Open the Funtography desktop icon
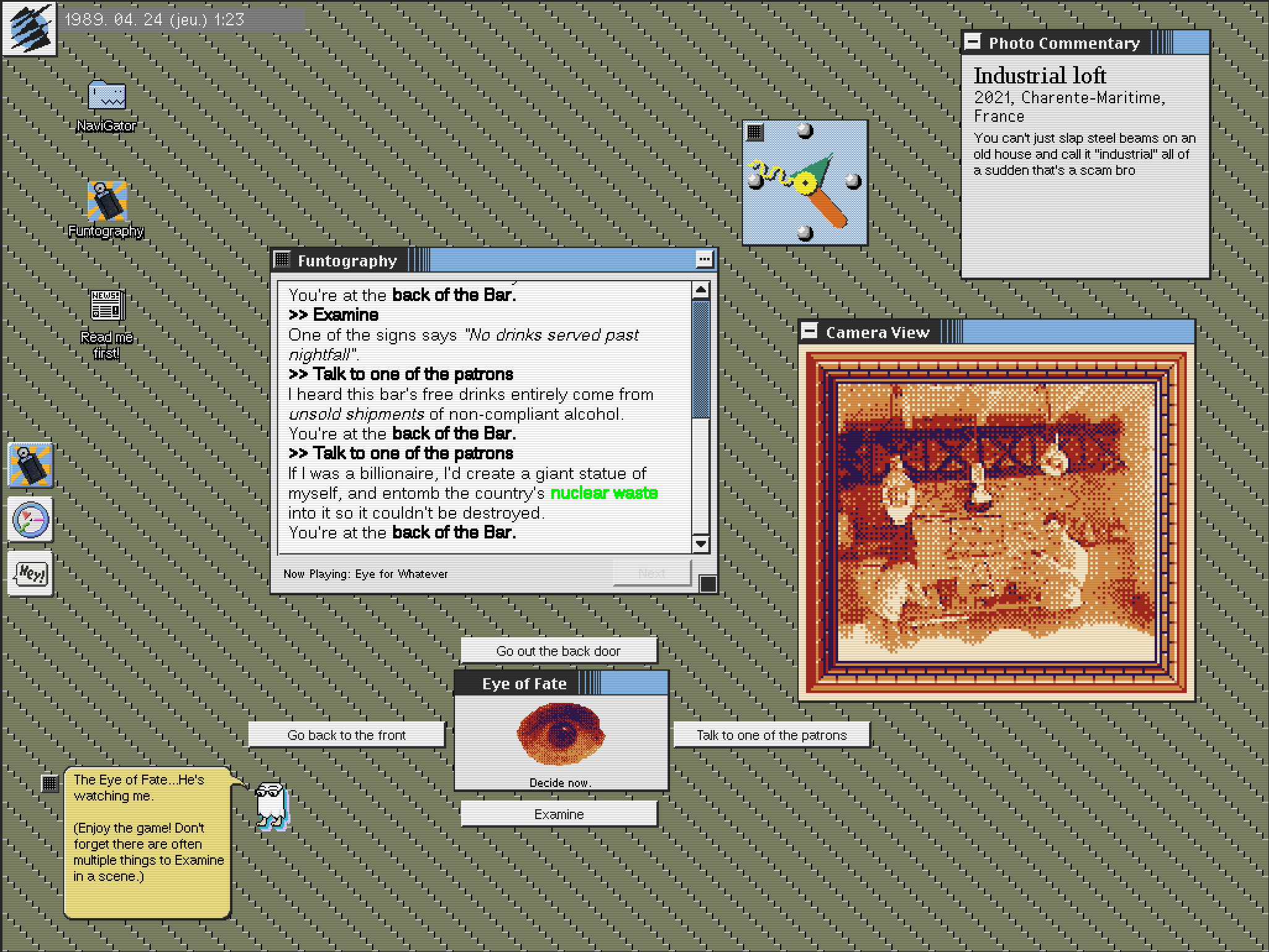This screenshot has height=952, width=1269. (106, 202)
